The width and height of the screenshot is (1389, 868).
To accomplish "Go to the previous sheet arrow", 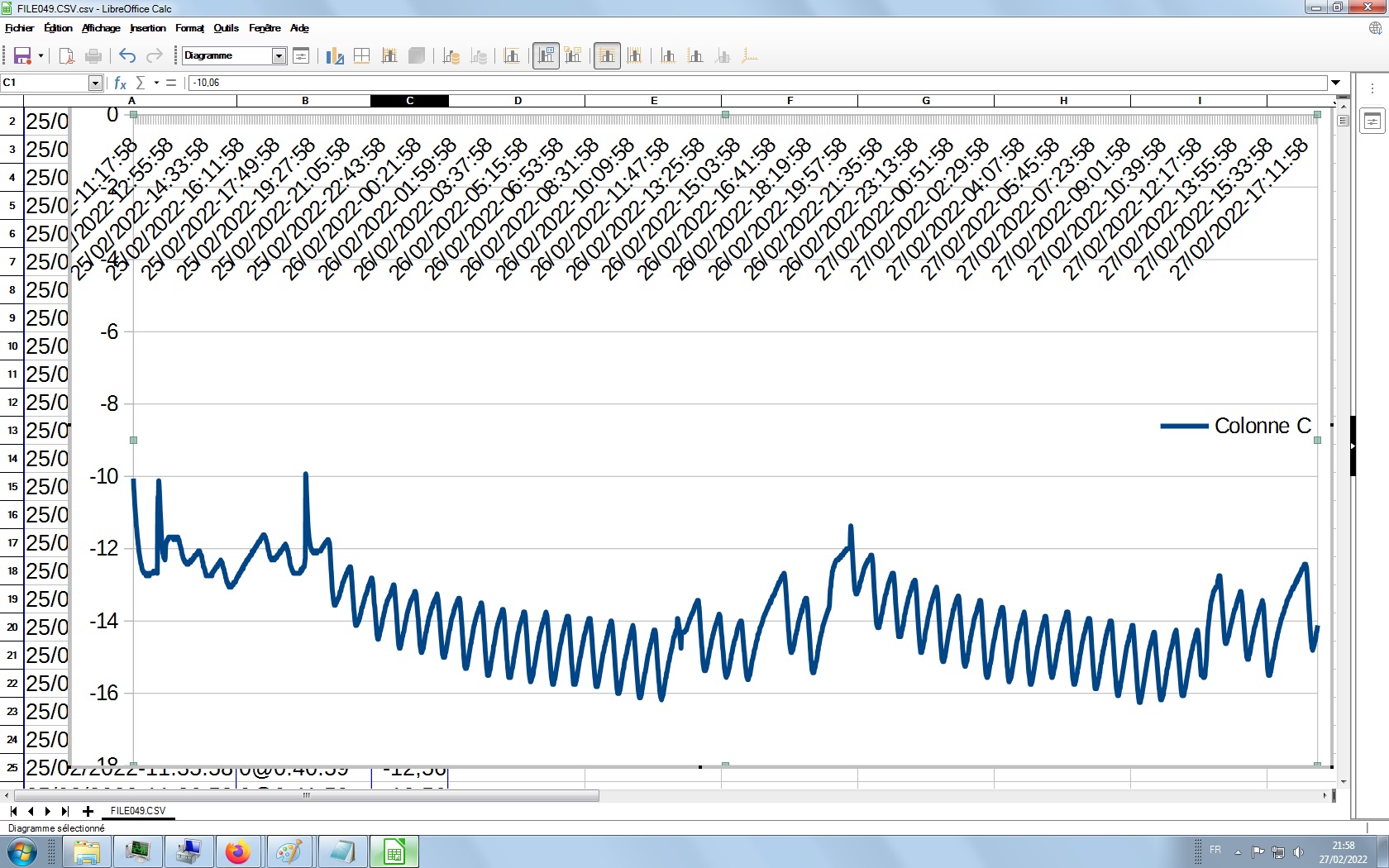I will (31, 811).
